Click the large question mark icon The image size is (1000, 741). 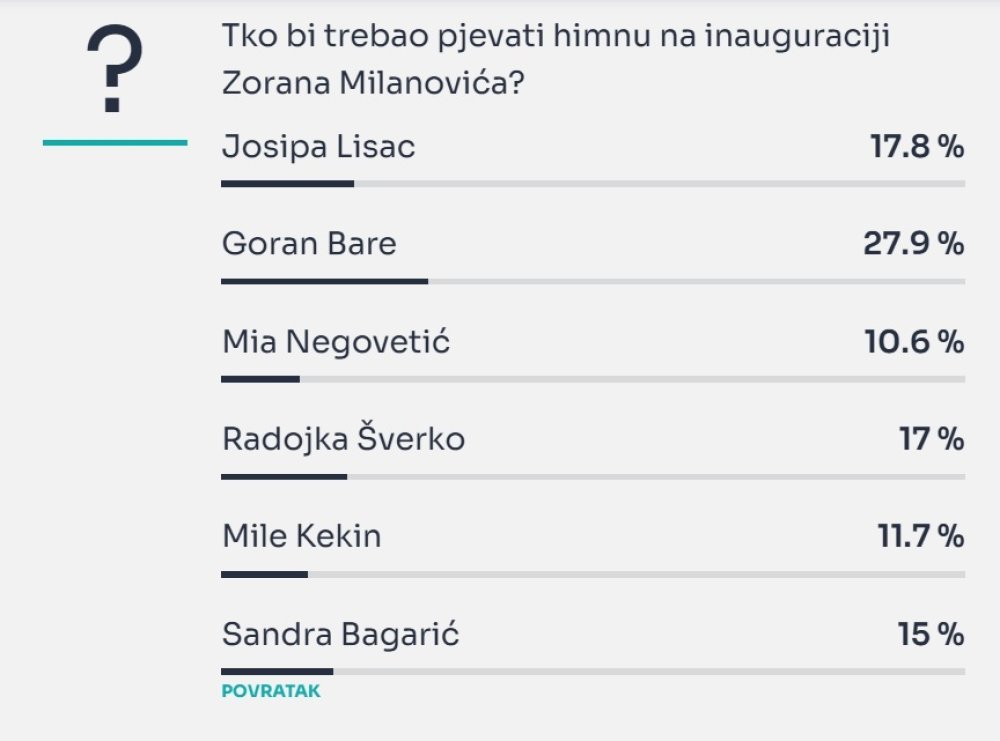tap(115, 68)
